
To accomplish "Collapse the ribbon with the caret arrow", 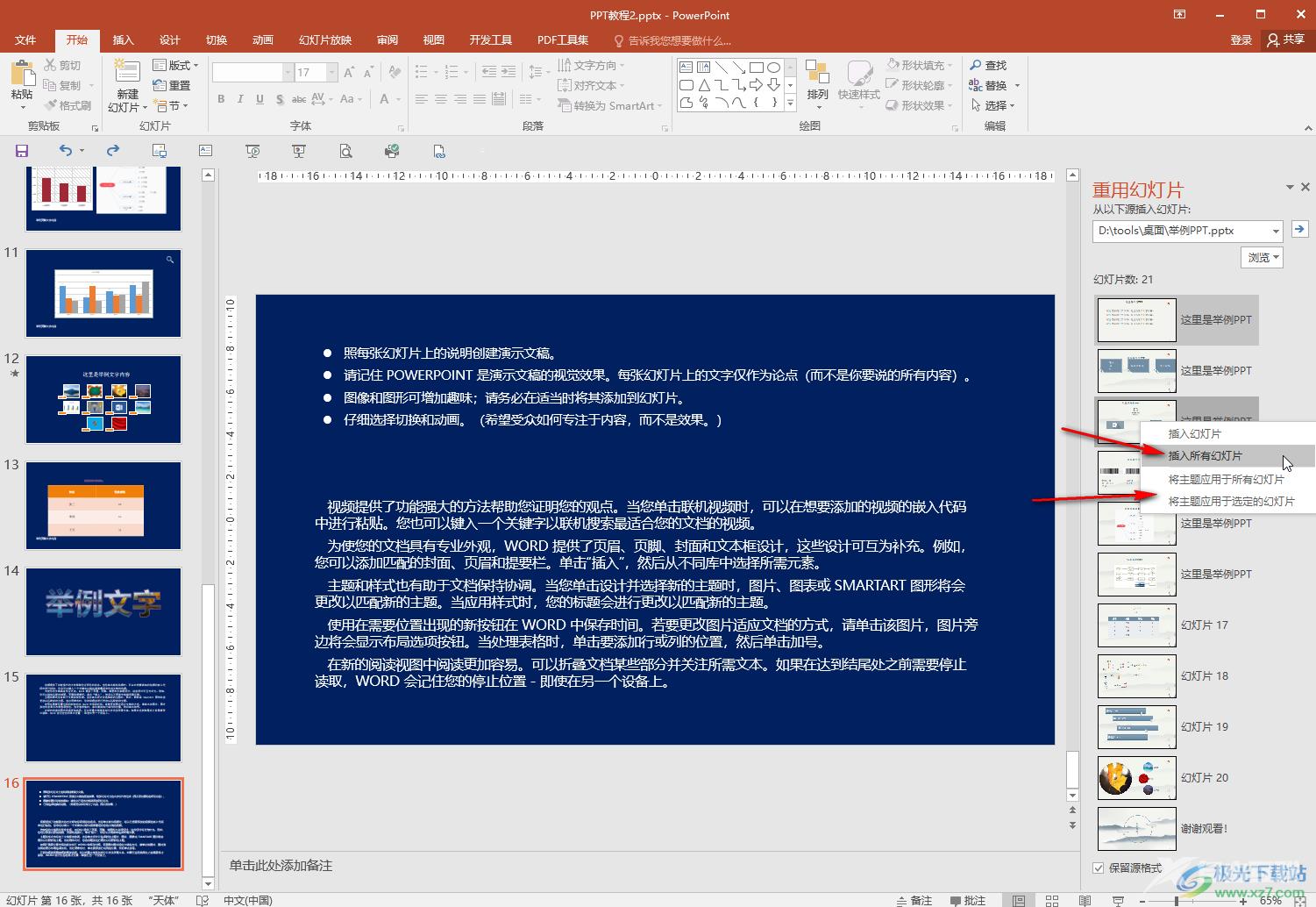I will point(1307,128).
